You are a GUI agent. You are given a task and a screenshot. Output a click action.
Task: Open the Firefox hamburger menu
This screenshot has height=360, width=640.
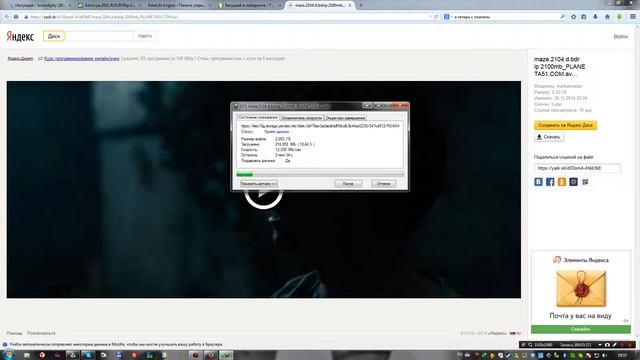click(633, 17)
